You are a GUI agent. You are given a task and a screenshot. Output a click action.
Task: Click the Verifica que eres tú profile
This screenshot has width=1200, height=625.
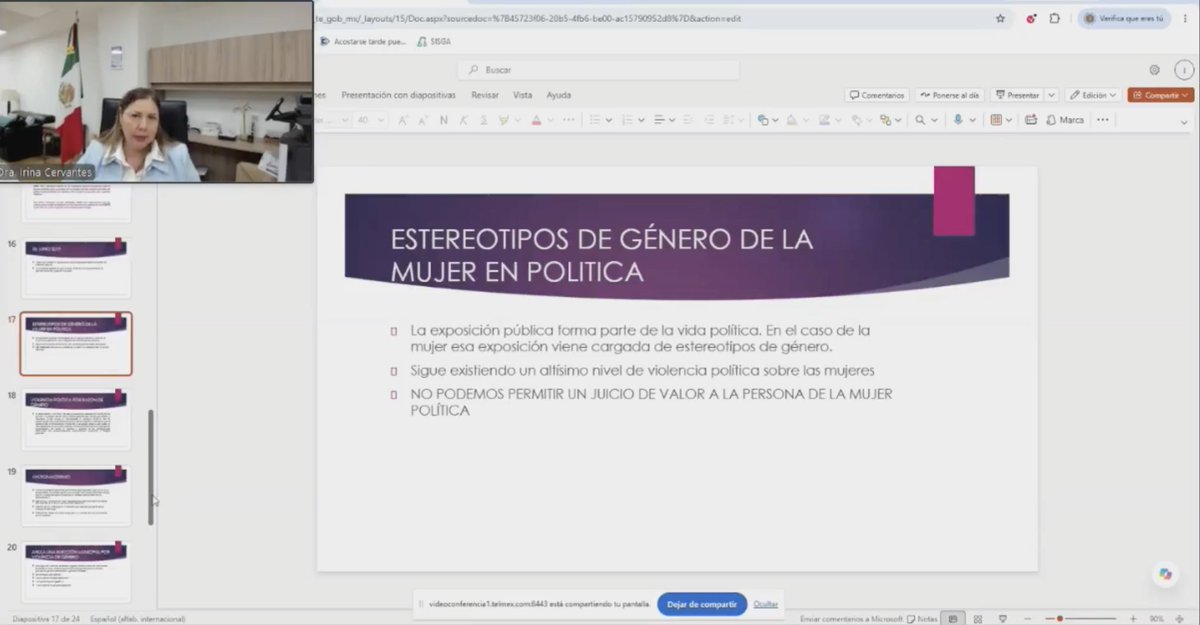tap(1124, 18)
